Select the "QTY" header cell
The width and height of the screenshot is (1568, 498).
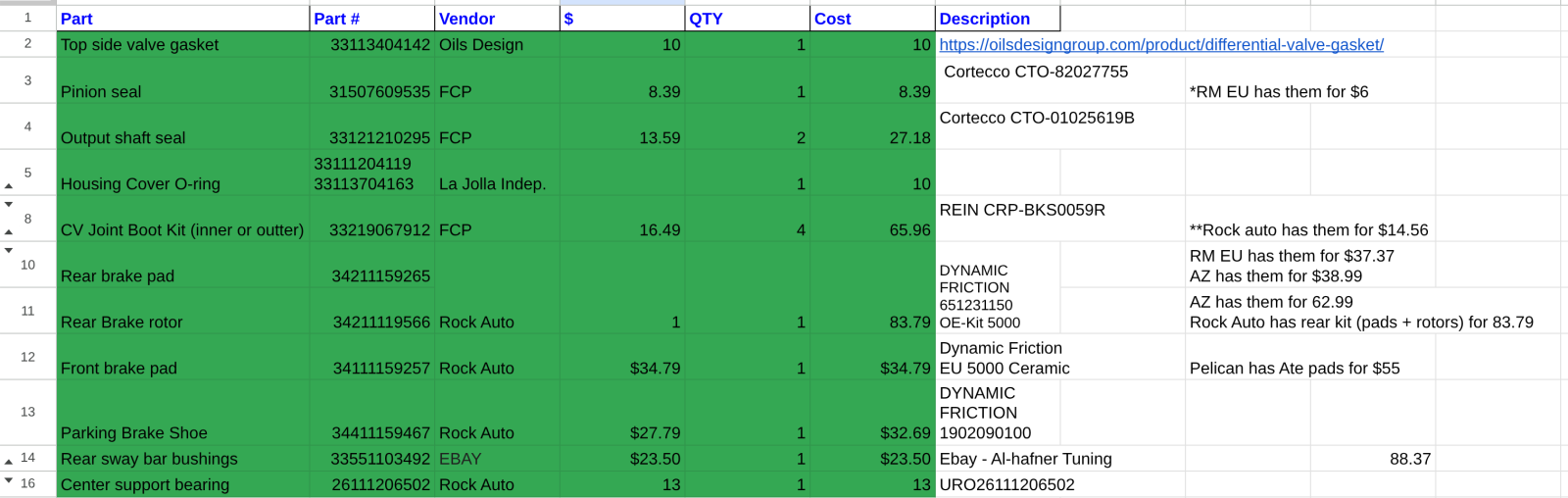pyautogui.click(x=748, y=19)
